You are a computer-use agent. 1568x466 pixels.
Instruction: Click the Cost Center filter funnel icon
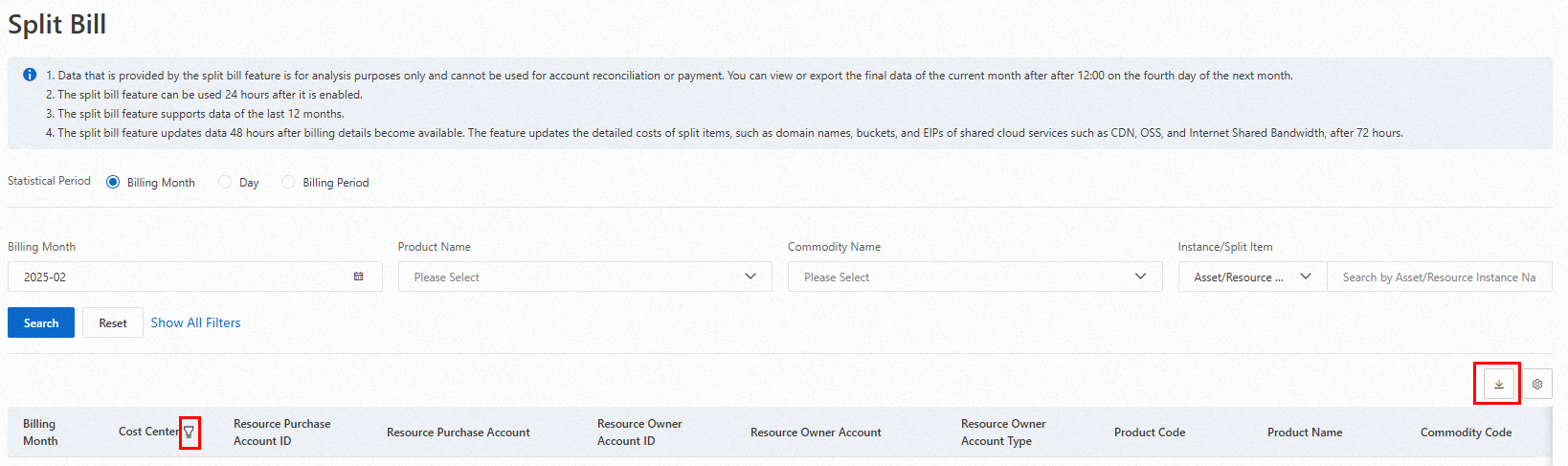pyautogui.click(x=189, y=433)
